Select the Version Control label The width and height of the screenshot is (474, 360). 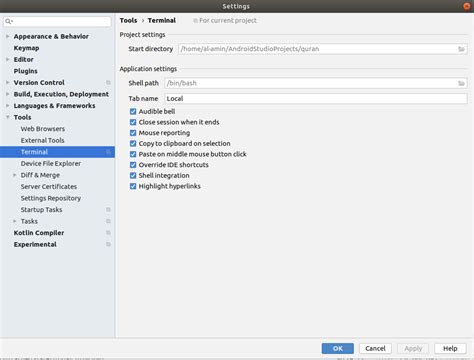[39, 82]
